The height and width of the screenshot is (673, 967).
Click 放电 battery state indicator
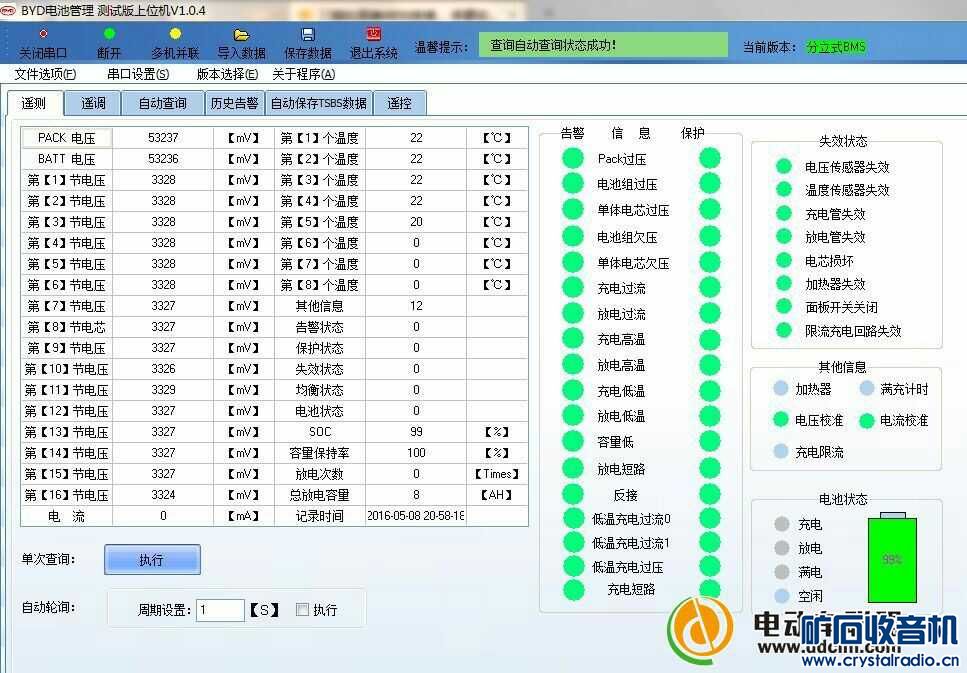coord(782,548)
